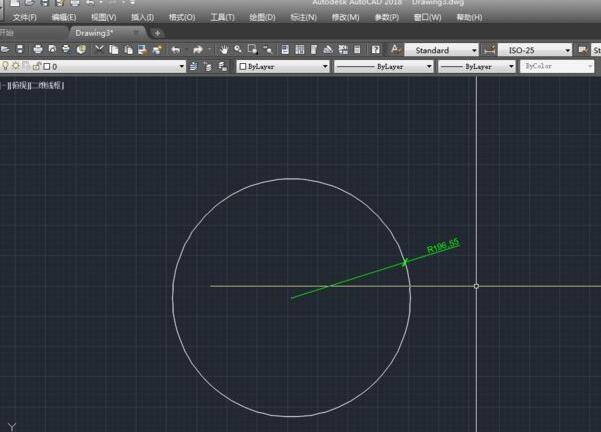Image resolution: width=601 pixels, height=432 pixels.
Task: Expand the Standard text style dropdown
Action: (474, 49)
